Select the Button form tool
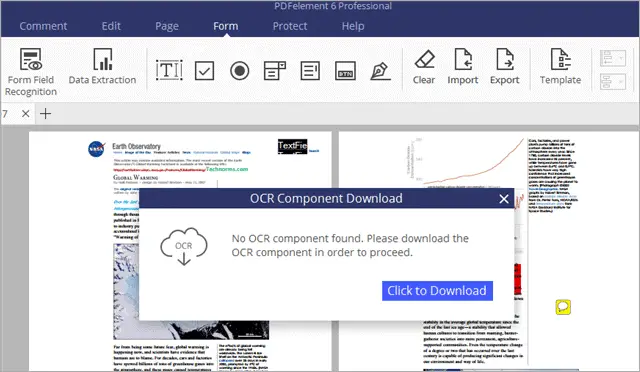This screenshot has width=640, height=372. tap(345, 70)
